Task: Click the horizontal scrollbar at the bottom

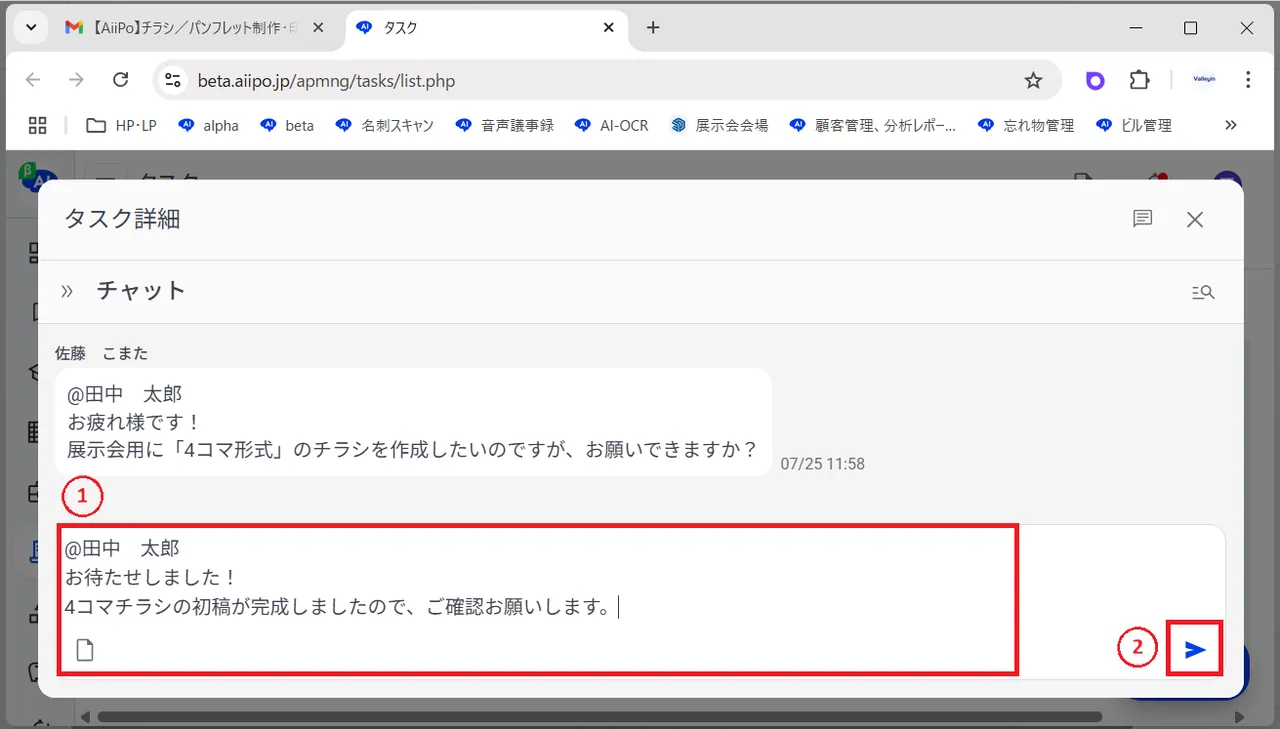Action: pyautogui.click(x=600, y=717)
